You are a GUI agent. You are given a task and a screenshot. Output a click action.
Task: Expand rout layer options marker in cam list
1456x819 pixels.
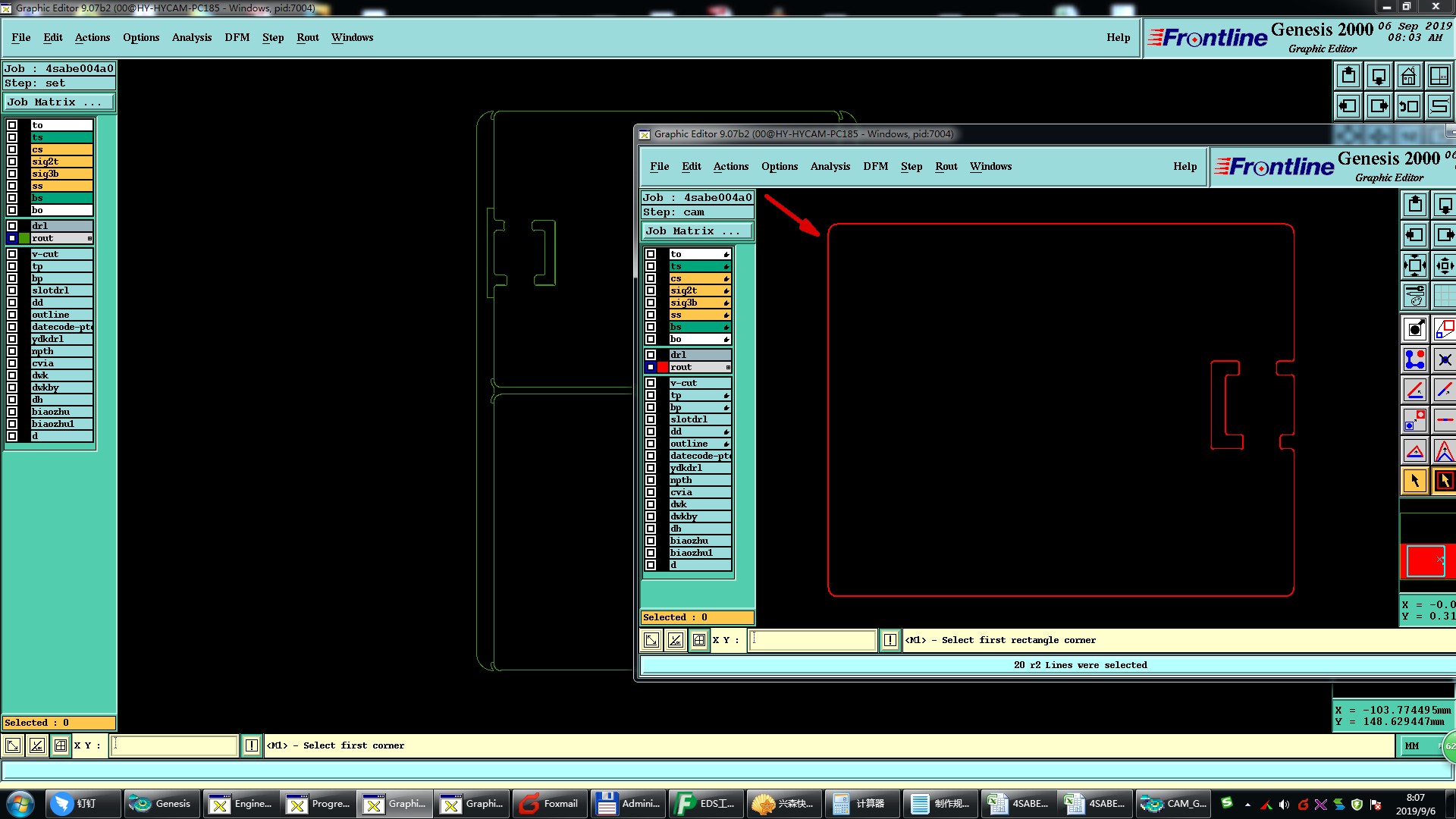click(x=728, y=368)
